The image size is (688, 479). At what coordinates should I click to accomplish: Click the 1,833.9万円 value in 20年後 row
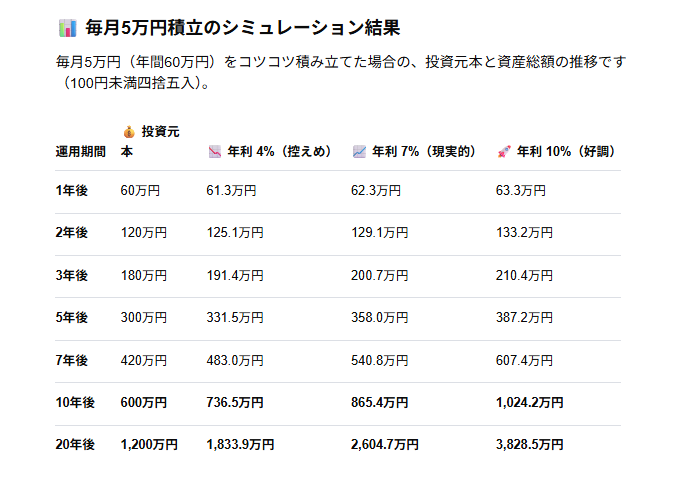coord(240,445)
